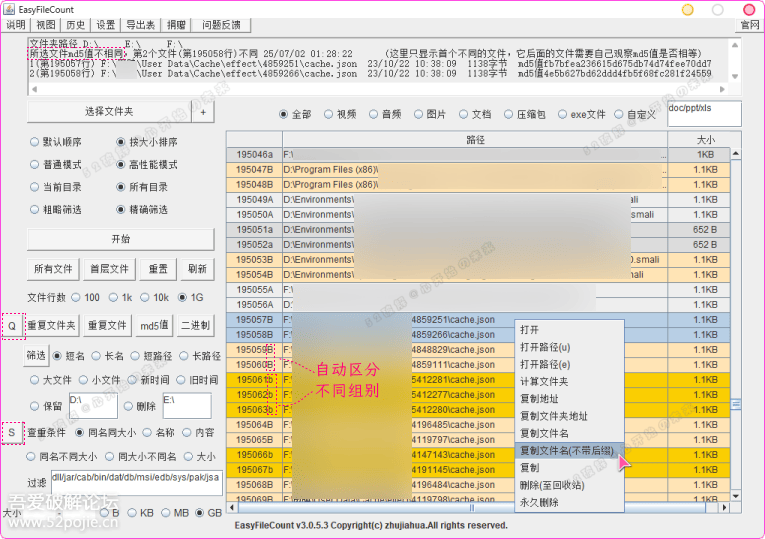
Task: Select the 同名同大小 condition
Action: point(105,433)
